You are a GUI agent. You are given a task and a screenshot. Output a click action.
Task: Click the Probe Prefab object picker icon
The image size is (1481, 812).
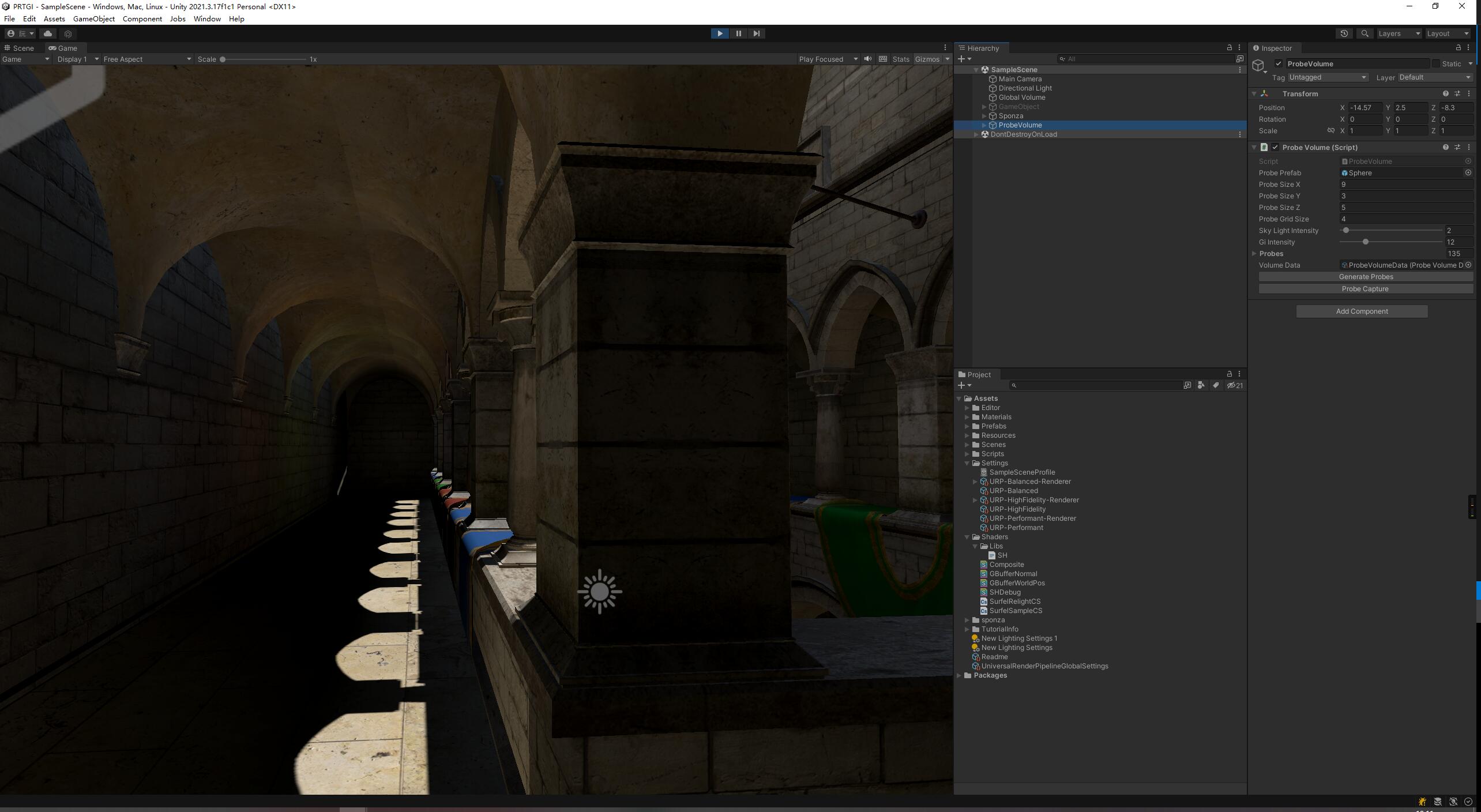point(1468,172)
